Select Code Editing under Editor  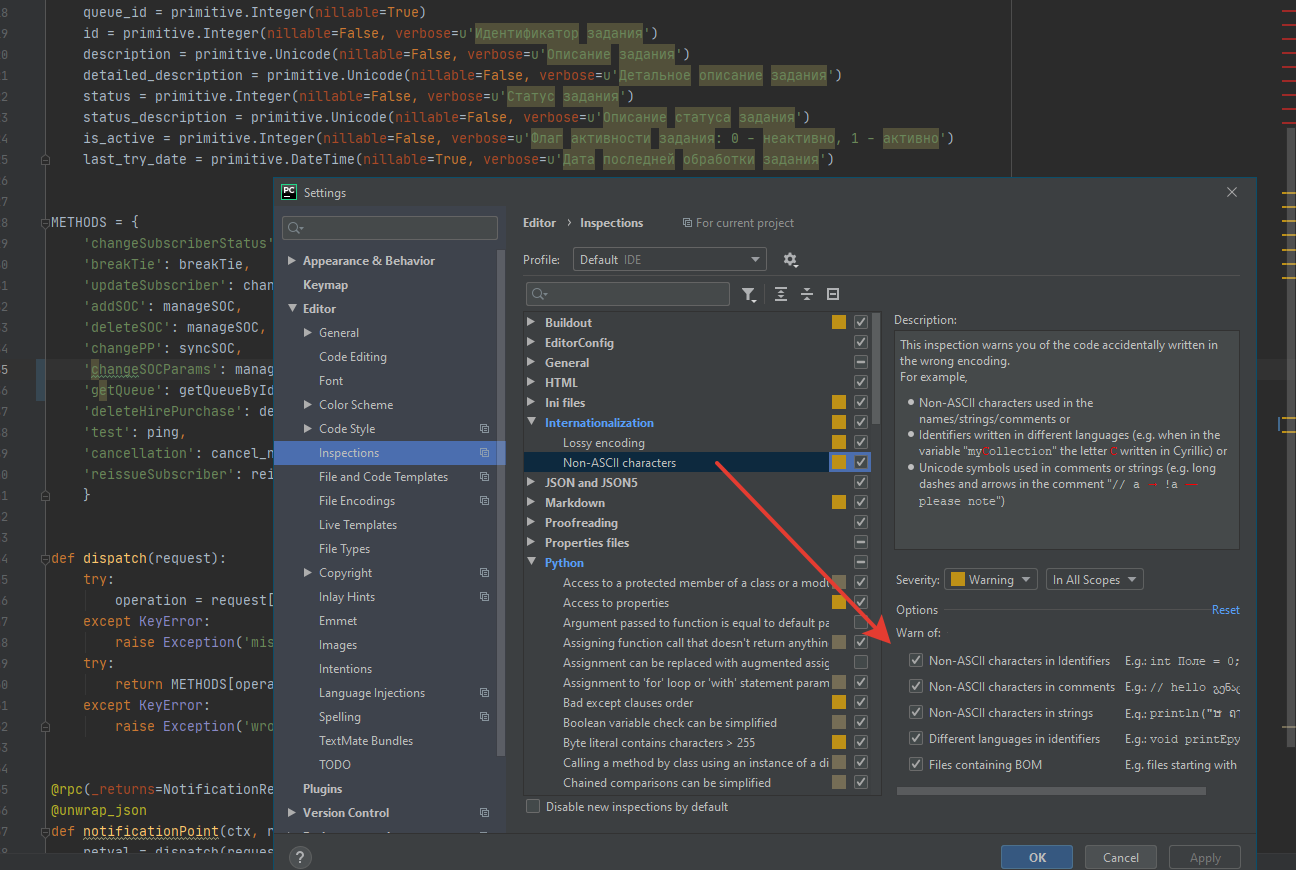click(x=353, y=357)
